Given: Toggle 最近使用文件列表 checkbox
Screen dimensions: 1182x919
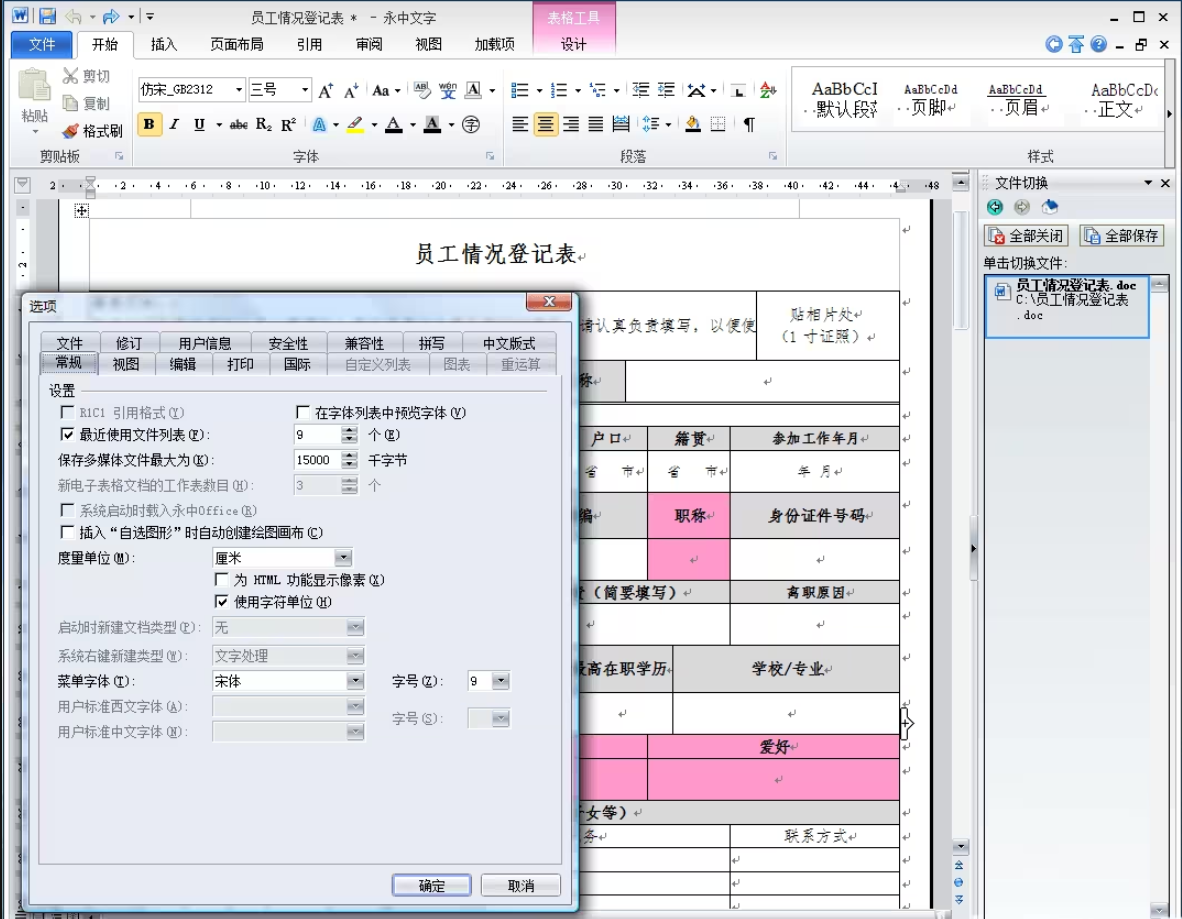Looking at the screenshot, I should (68, 434).
